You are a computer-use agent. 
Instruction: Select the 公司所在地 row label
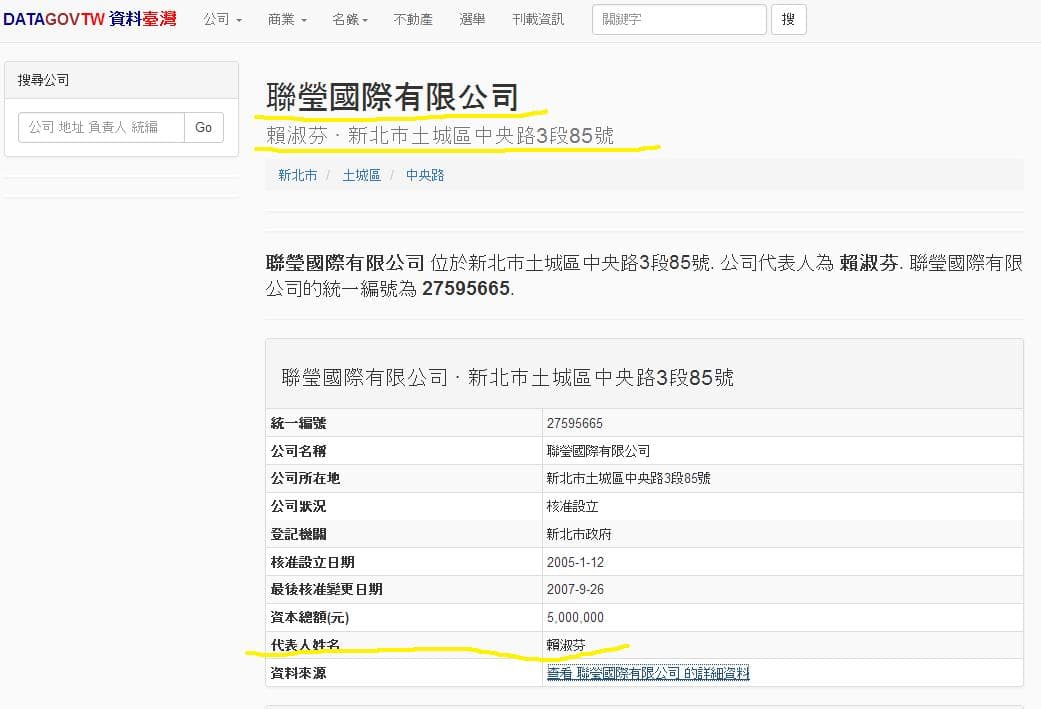click(x=305, y=478)
